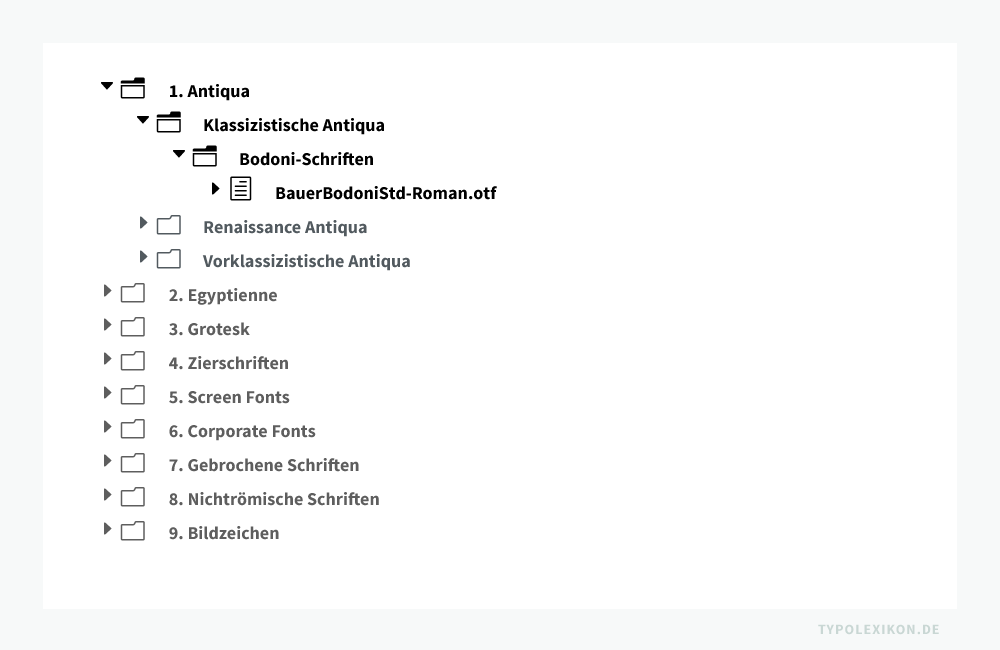Screen dimensions: 1000x650
Task: Open the TYPOLEXIKON.DE link
Action: point(878,629)
